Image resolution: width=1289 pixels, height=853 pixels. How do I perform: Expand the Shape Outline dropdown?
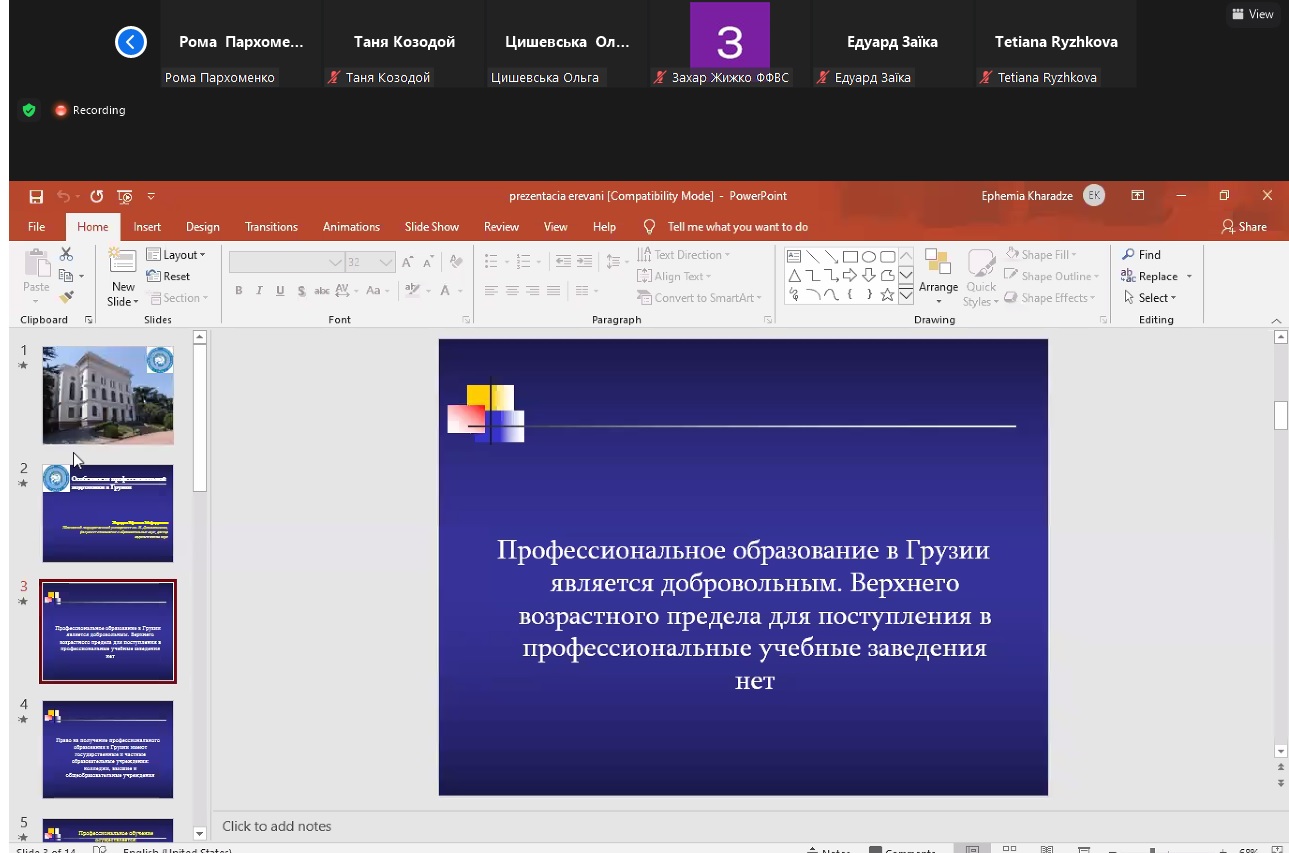(1052, 276)
